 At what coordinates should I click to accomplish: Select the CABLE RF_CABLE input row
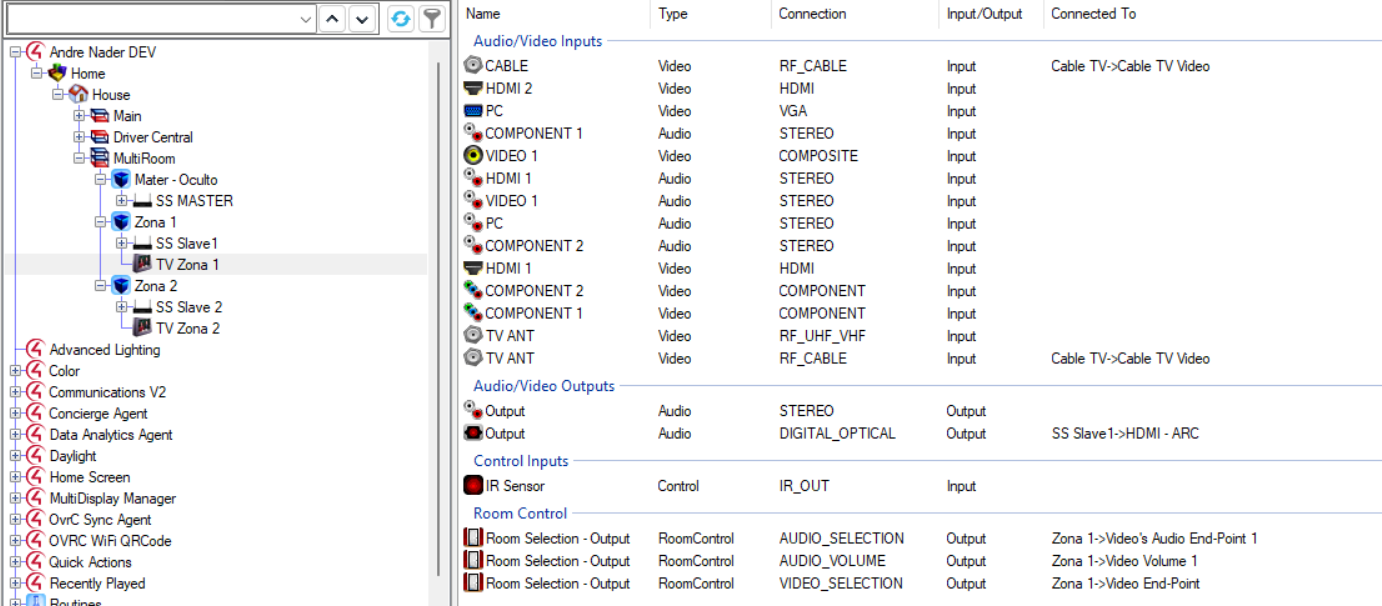(920, 66)
